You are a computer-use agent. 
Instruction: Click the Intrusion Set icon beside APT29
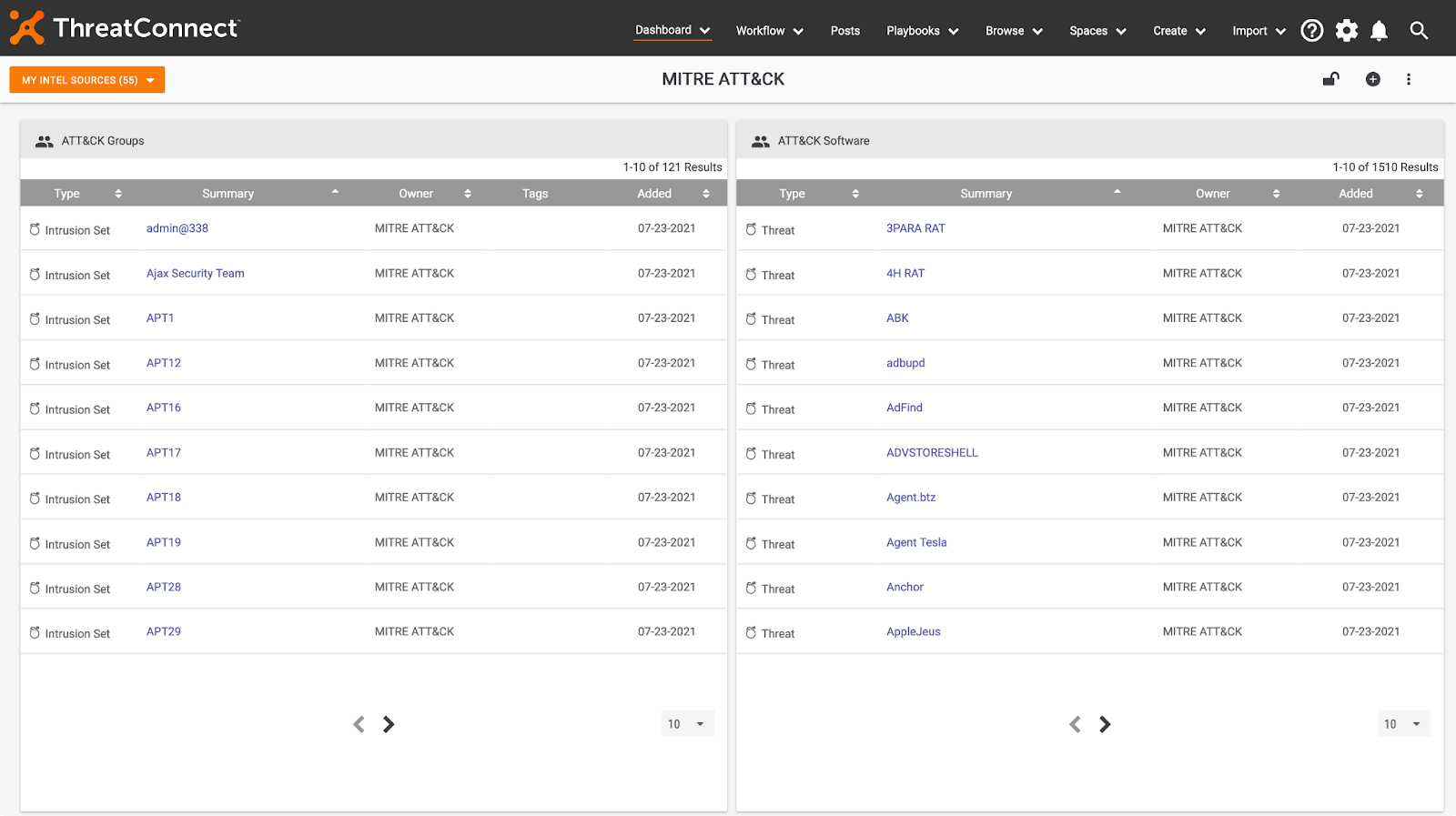35,633
